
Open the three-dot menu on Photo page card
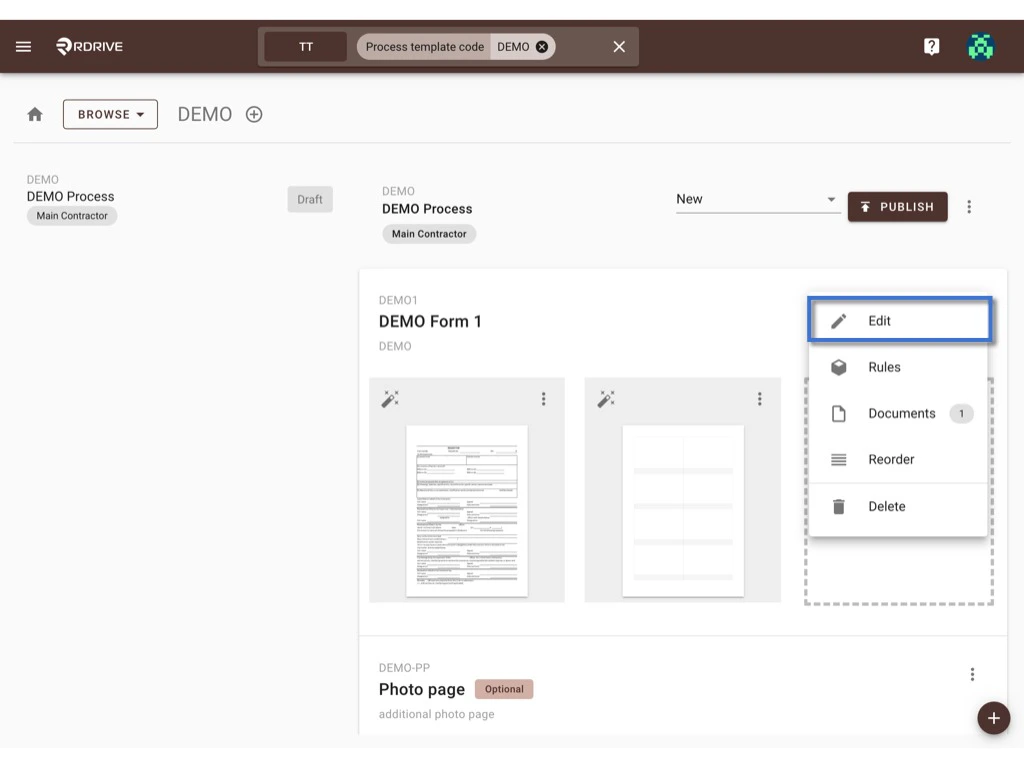(x=971, y=674)
